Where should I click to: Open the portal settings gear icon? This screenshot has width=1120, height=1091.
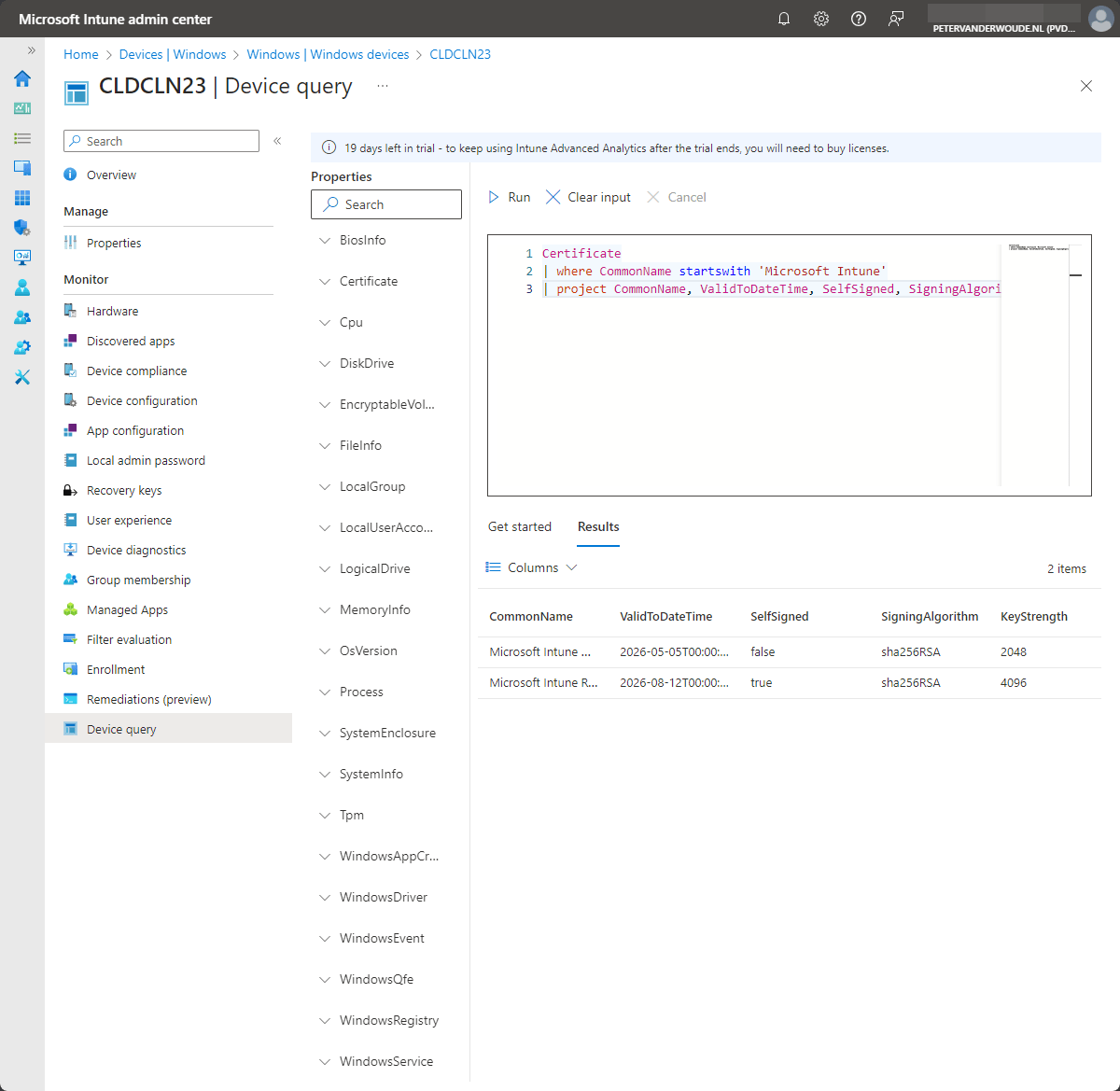click(821, 18)
